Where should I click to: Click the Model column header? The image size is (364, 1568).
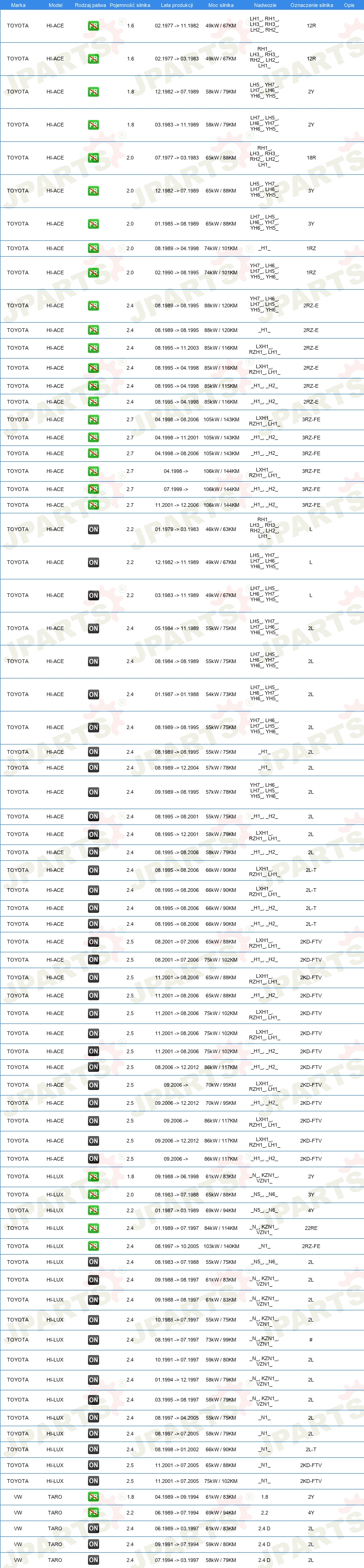click(x=55, y=5)
